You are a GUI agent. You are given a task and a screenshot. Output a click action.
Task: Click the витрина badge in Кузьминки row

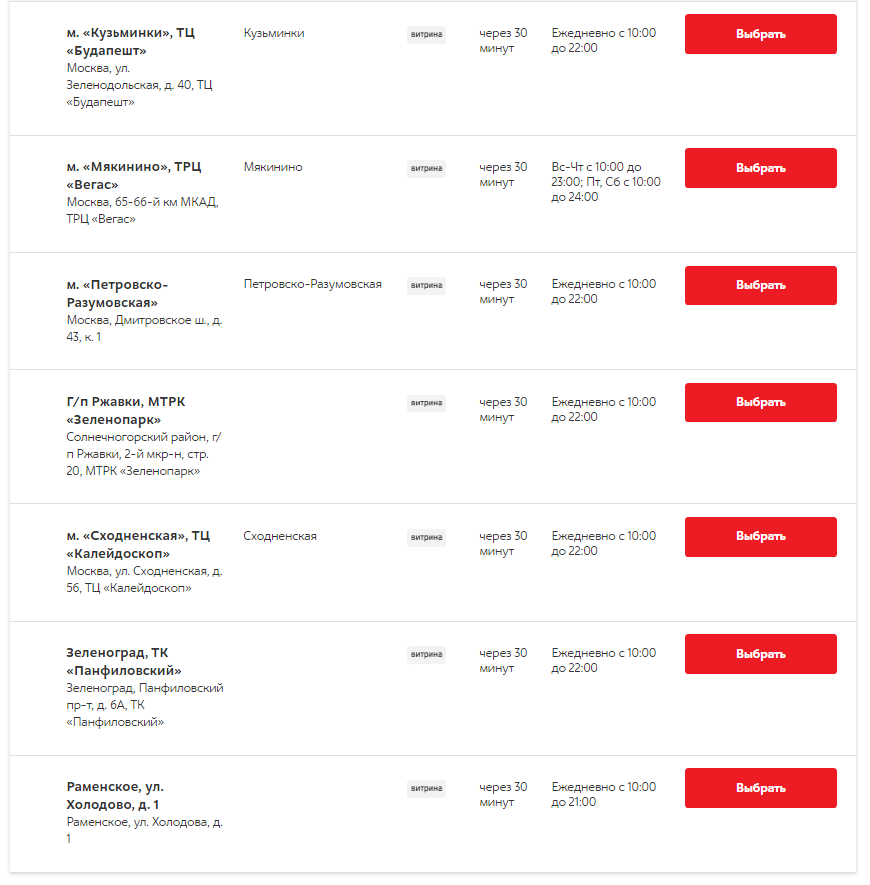426,34
